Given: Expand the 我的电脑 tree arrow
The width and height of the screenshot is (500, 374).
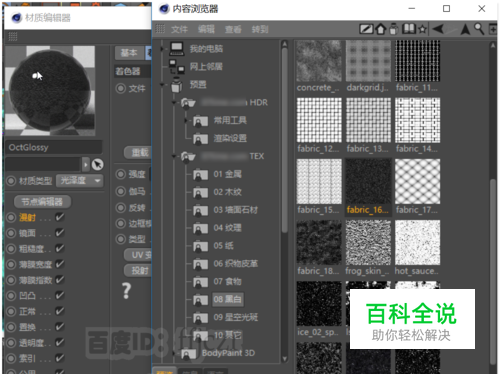Looking at the screenshot, I should tap(162, 49).
